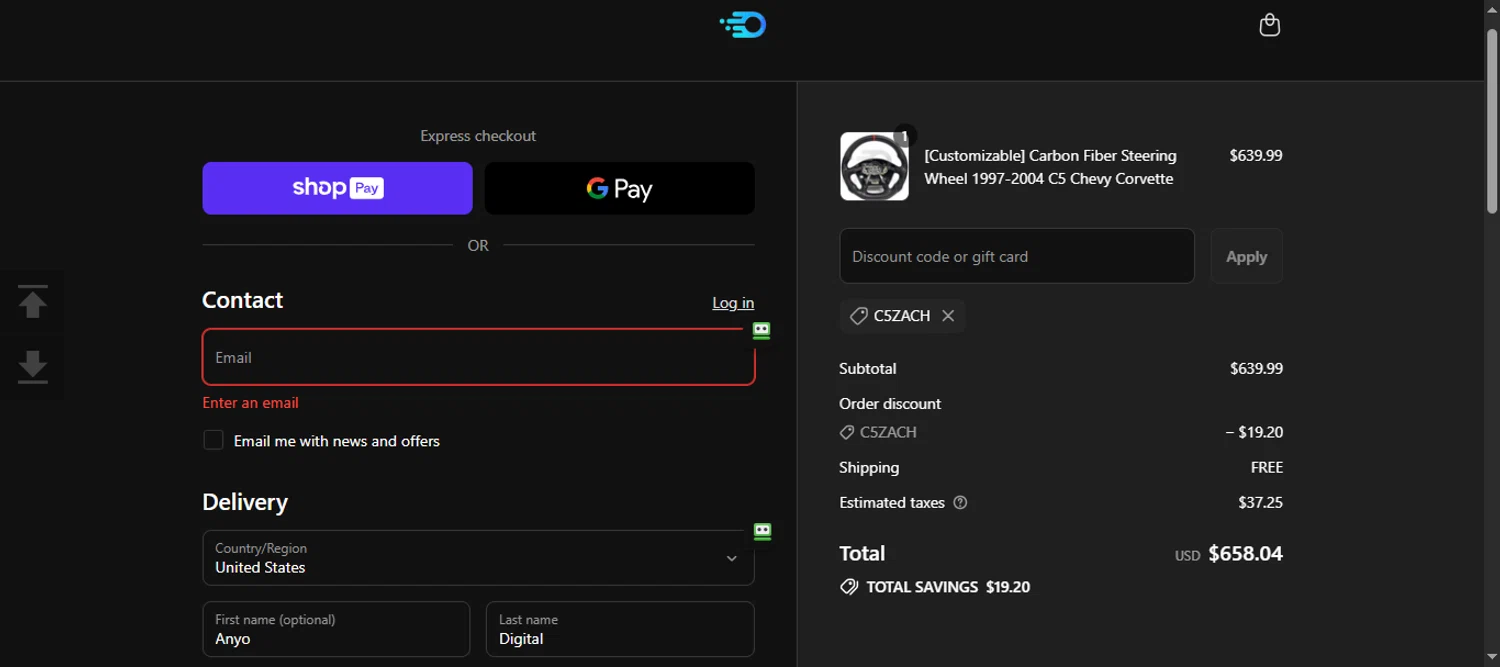The image size is (1500, 667).
Task: Click the item quantity badge on the thumbnail
Action: coord(904,135)
